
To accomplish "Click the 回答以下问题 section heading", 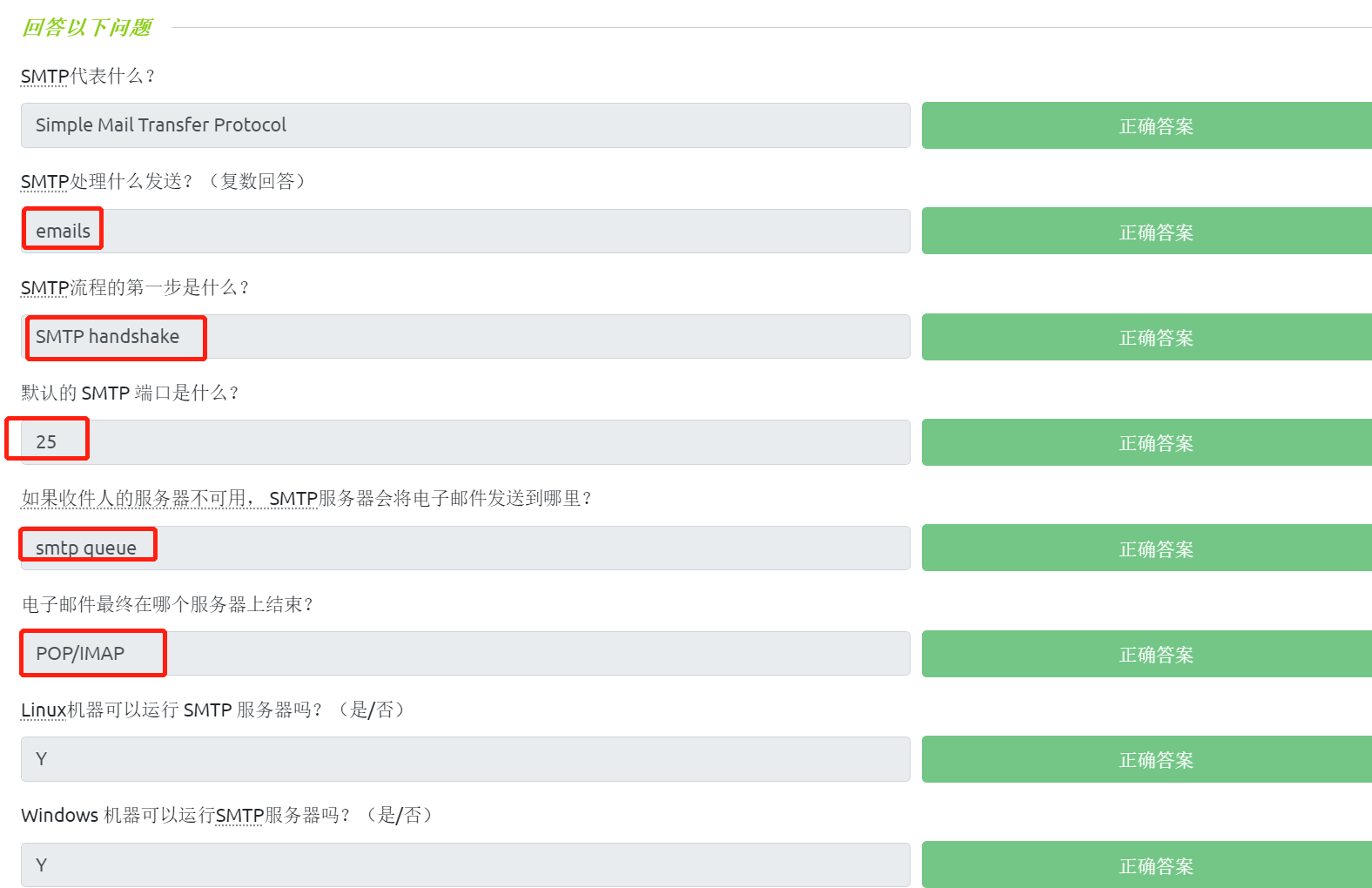I will pos(86,28).
